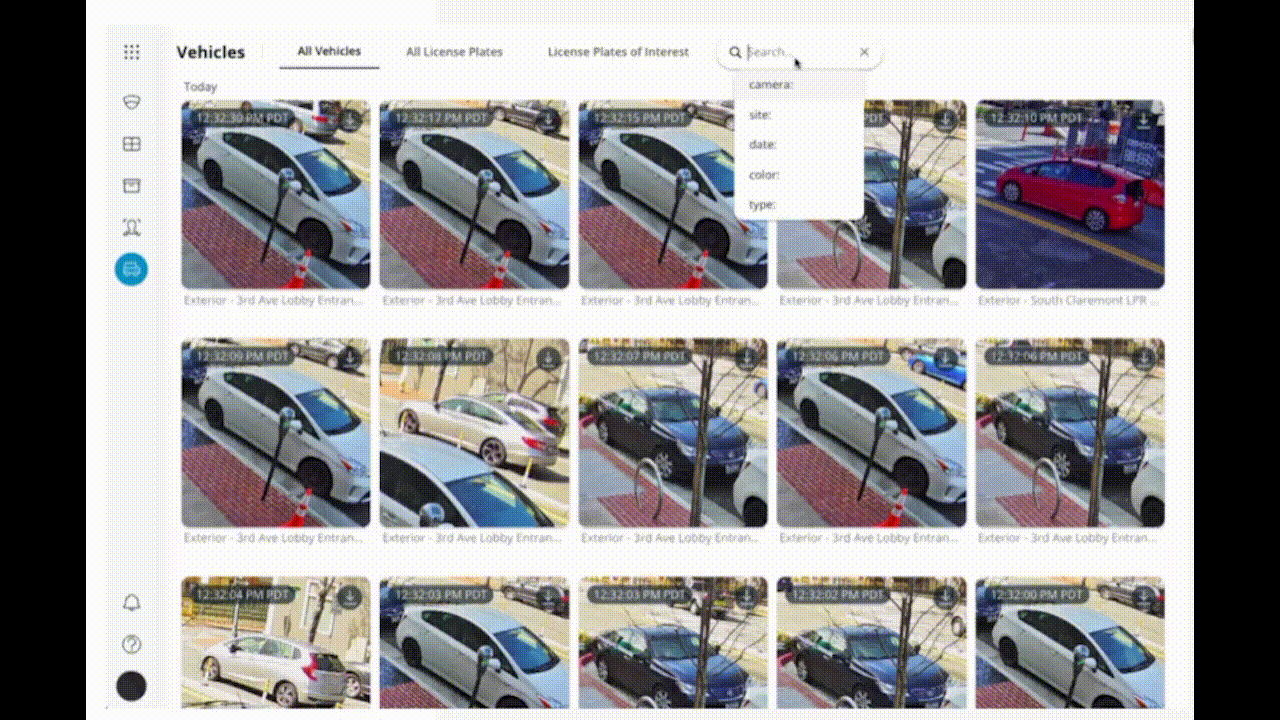Download the 12:32:07 PM vehicle image
The height and width of the screenshot is (720, 1280).
[747, 358]
